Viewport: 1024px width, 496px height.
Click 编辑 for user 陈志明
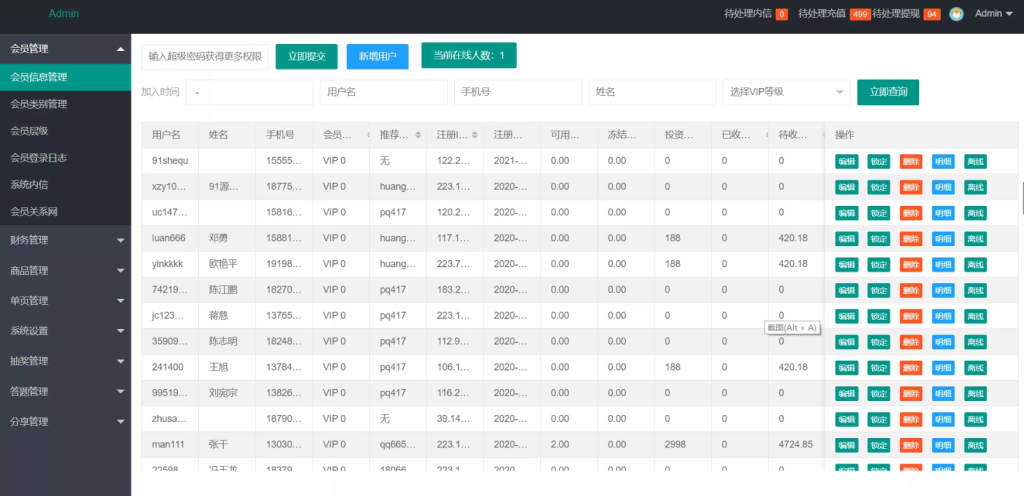846,342
